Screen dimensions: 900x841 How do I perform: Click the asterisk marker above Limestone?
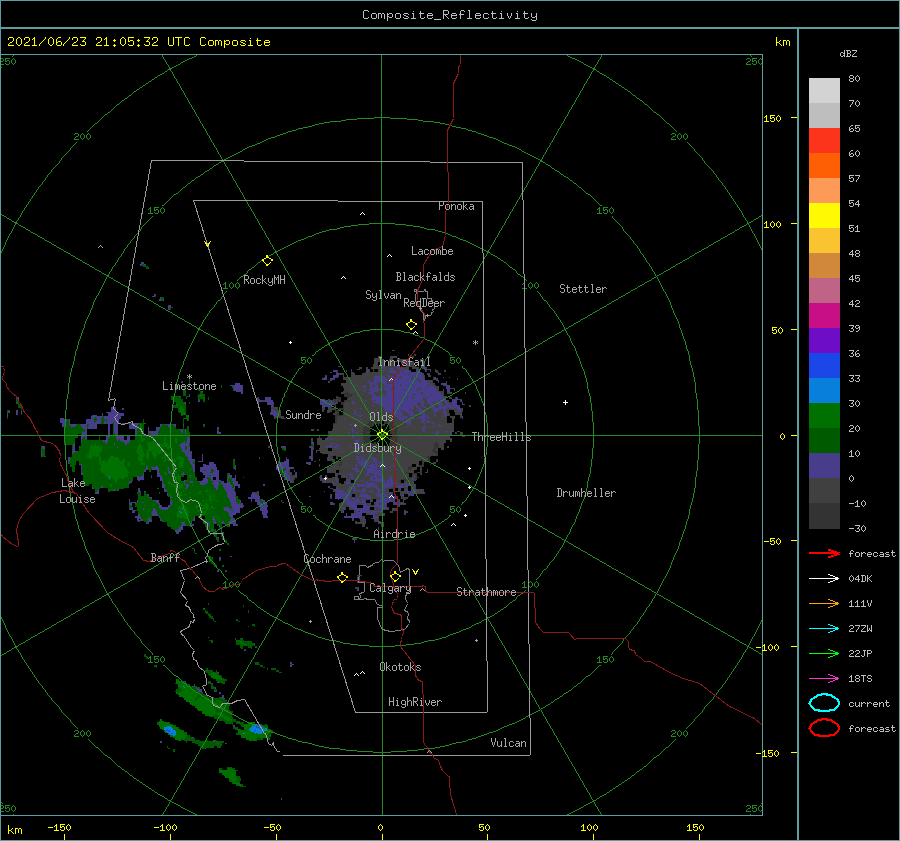(189, 377)
